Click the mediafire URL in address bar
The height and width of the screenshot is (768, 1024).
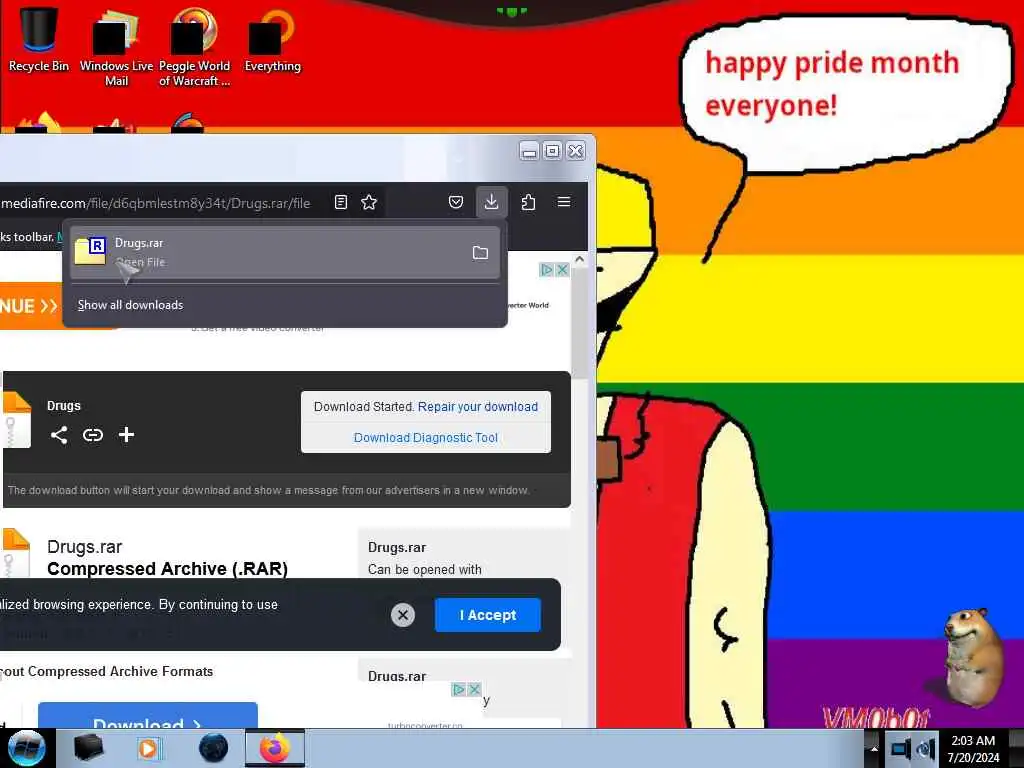(x=155, y=203)
